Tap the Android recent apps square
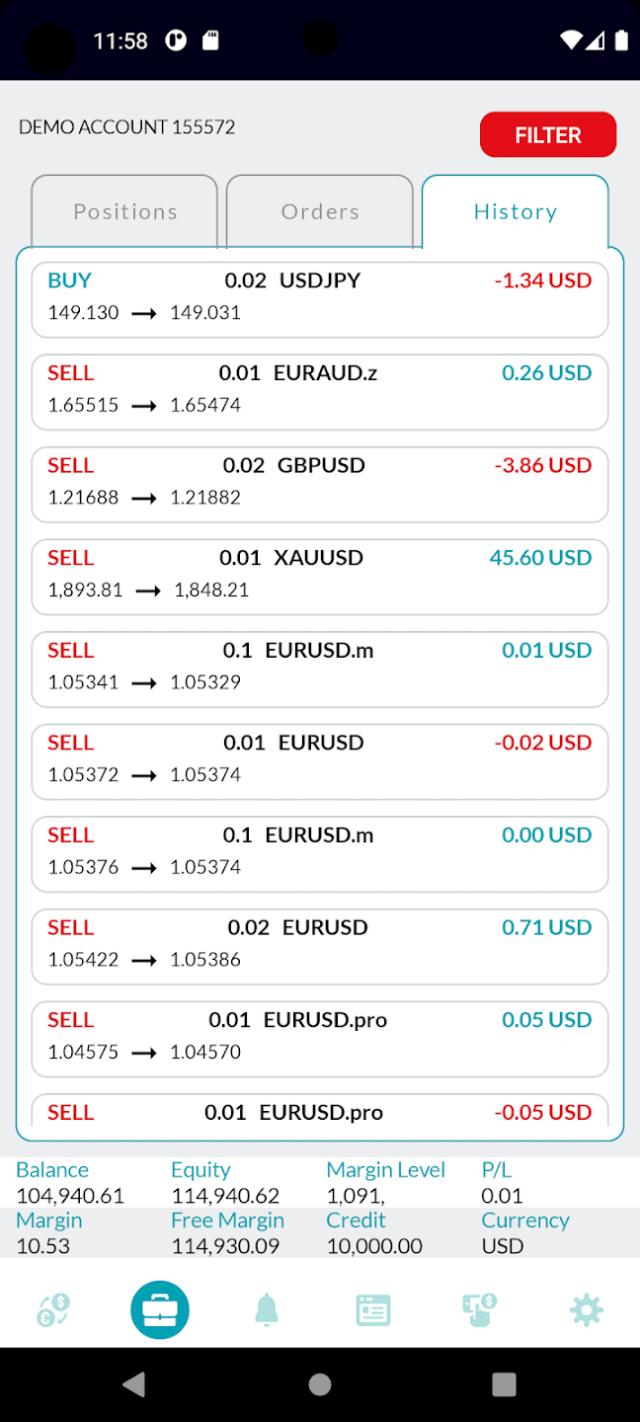This screenshot has height=1422, width=640. point(505,1384)
